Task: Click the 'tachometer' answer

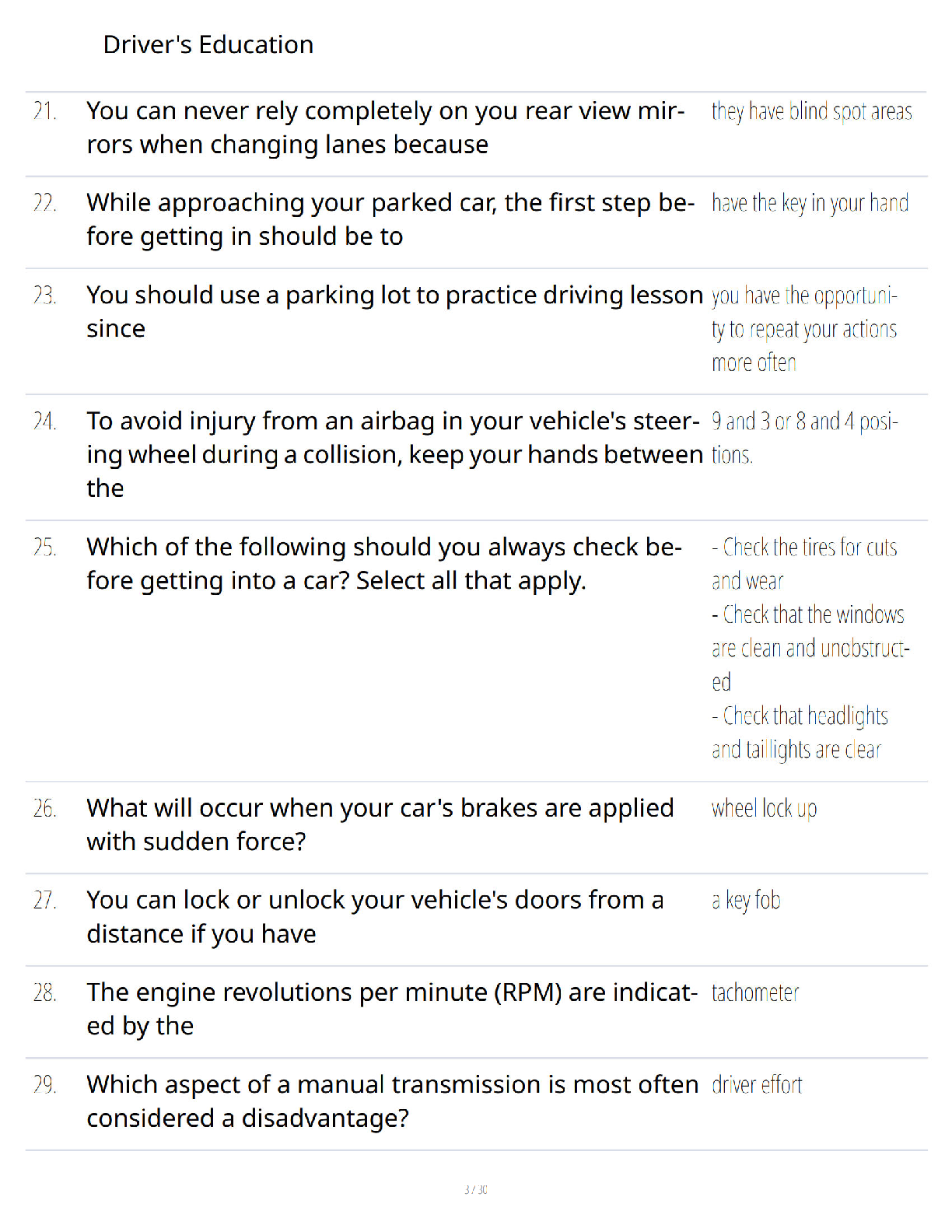Action: click(x=755, y=993)
